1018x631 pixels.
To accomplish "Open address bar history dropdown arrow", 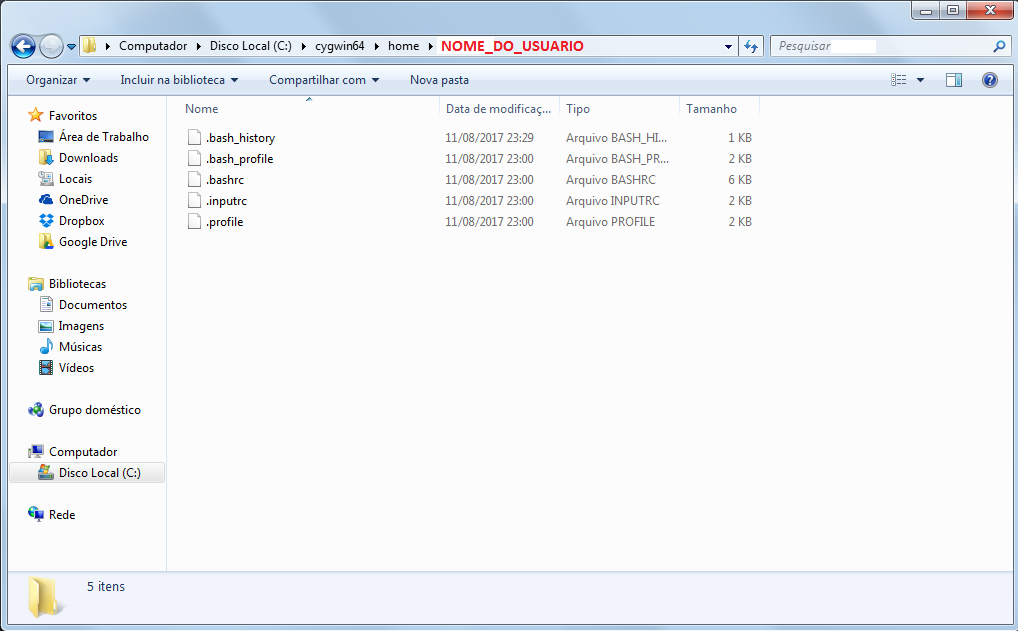I will 728,46.
